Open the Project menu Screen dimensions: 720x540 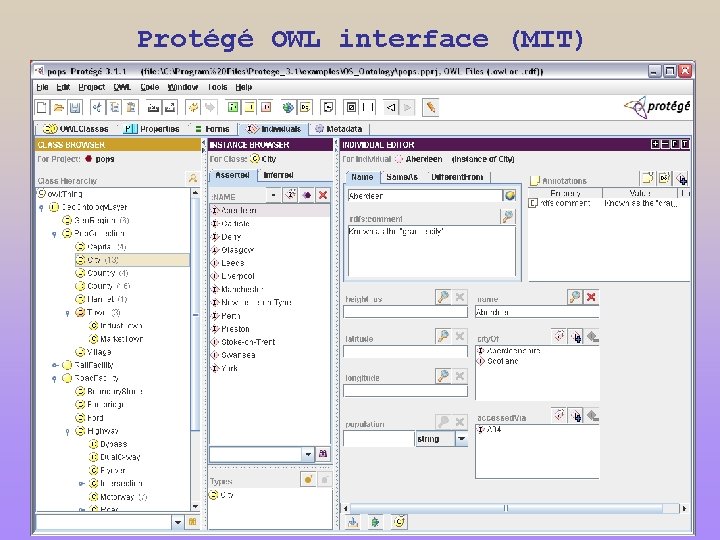[91, 87]
